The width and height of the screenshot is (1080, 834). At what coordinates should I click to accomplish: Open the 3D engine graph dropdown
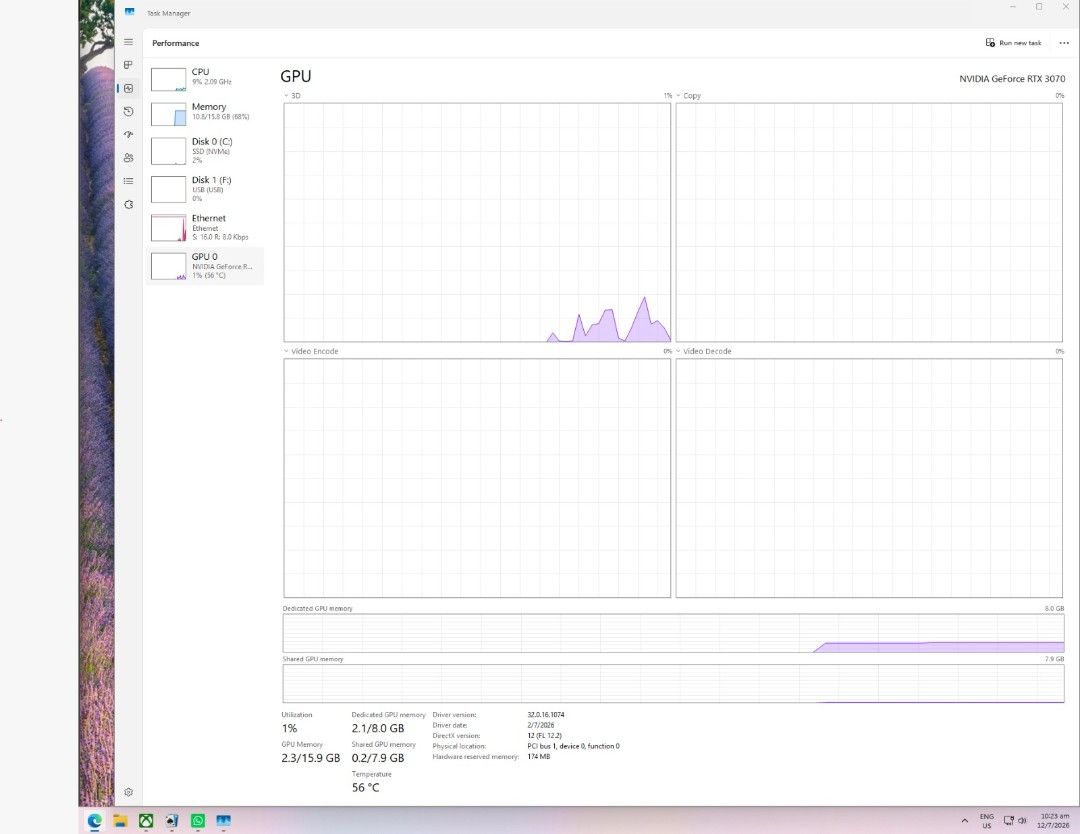tap(293, 96)
